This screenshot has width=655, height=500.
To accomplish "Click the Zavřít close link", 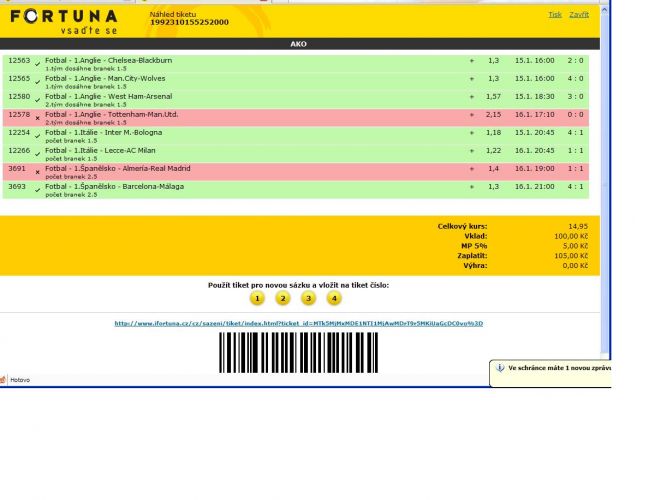I will pyautogui.click(x=579, y=15).
